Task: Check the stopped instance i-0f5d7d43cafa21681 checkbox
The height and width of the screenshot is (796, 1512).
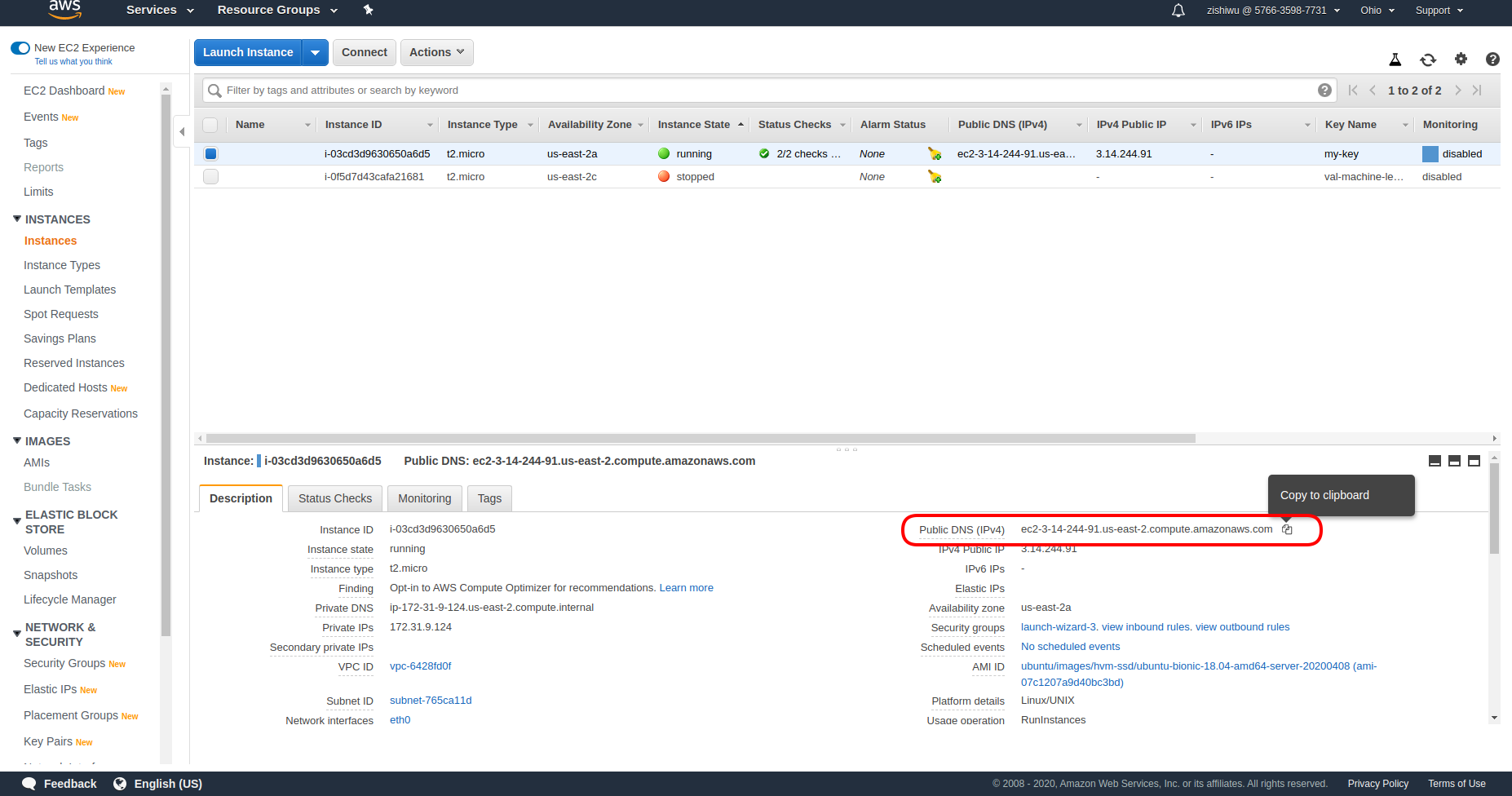Action: point(210,176)
